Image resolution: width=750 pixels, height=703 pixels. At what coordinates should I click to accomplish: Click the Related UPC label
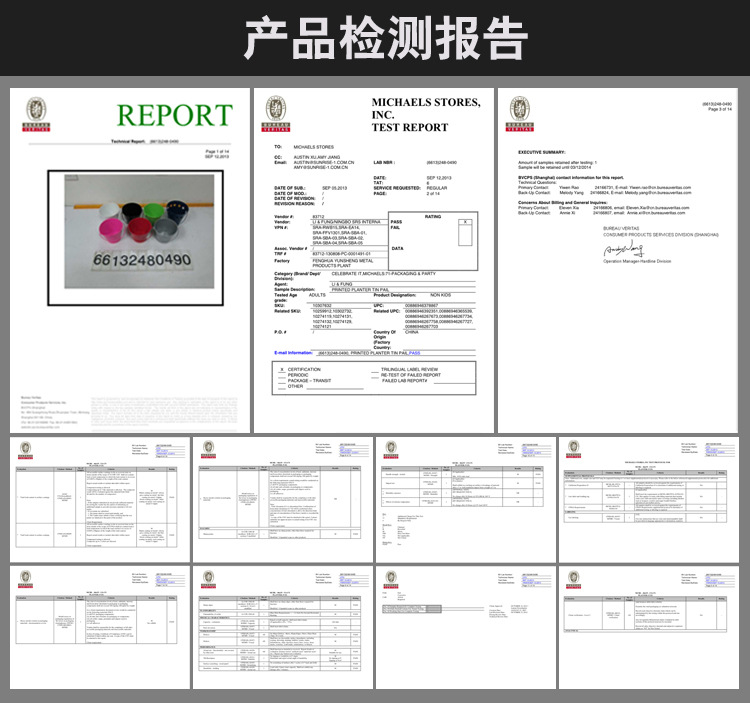tap(387, 311)
